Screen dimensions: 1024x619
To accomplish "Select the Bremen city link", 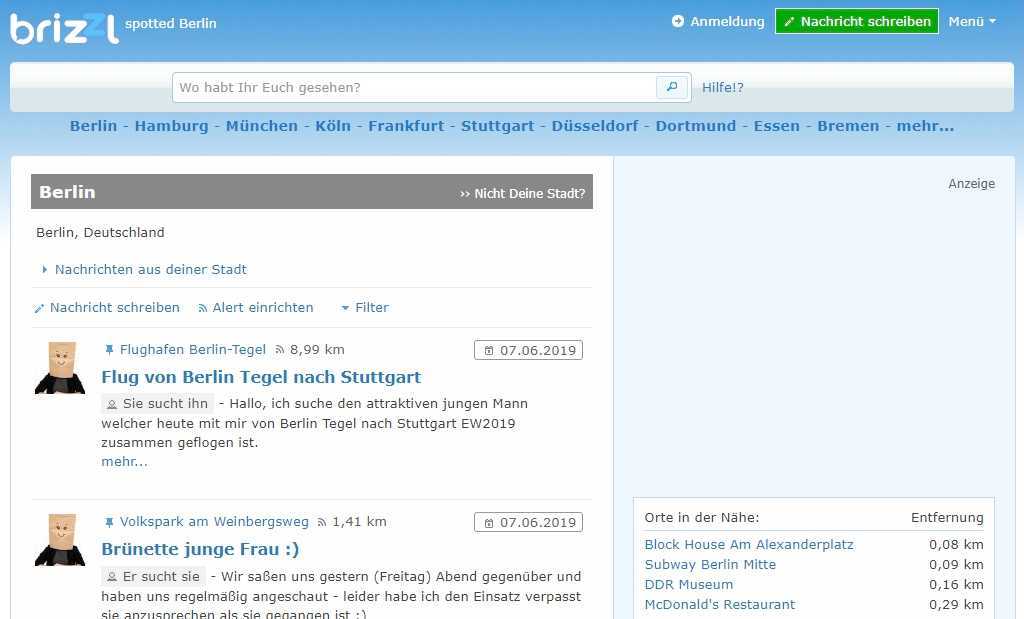I will [x=848, y=126].
